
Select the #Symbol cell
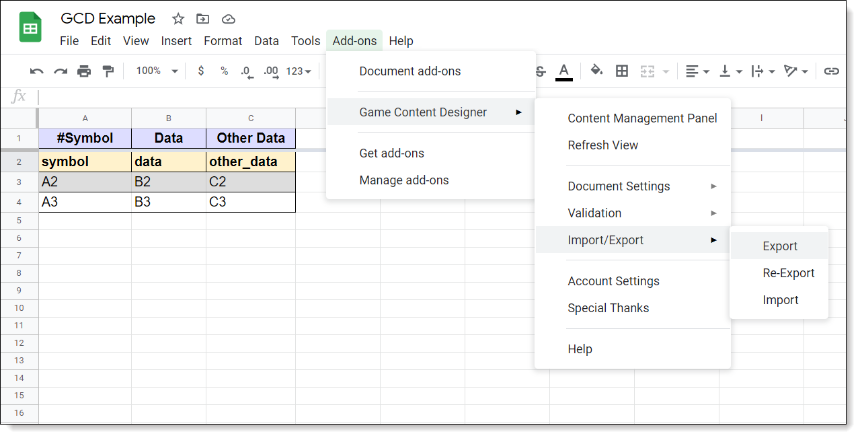tap(85, 138)
